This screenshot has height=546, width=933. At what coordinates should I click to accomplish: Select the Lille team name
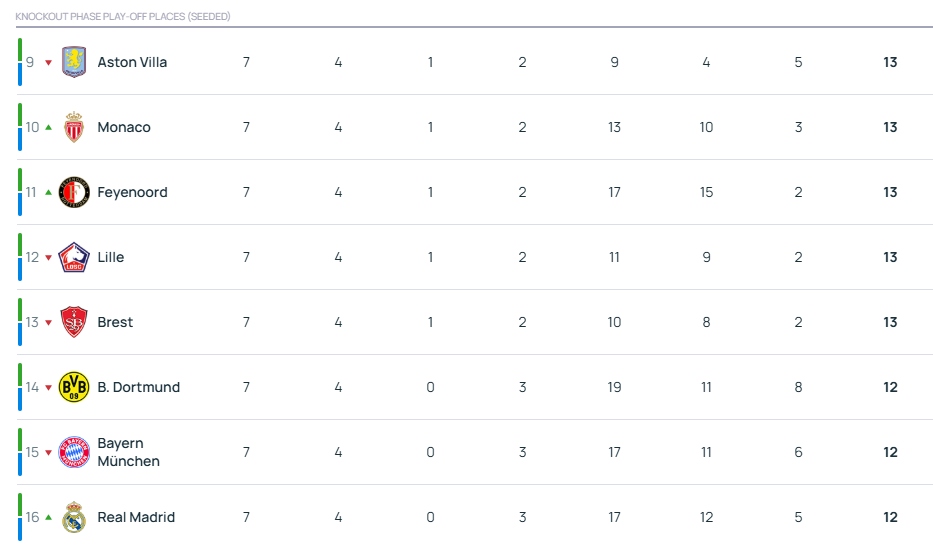pyautogui.click(x=111, y=257)
